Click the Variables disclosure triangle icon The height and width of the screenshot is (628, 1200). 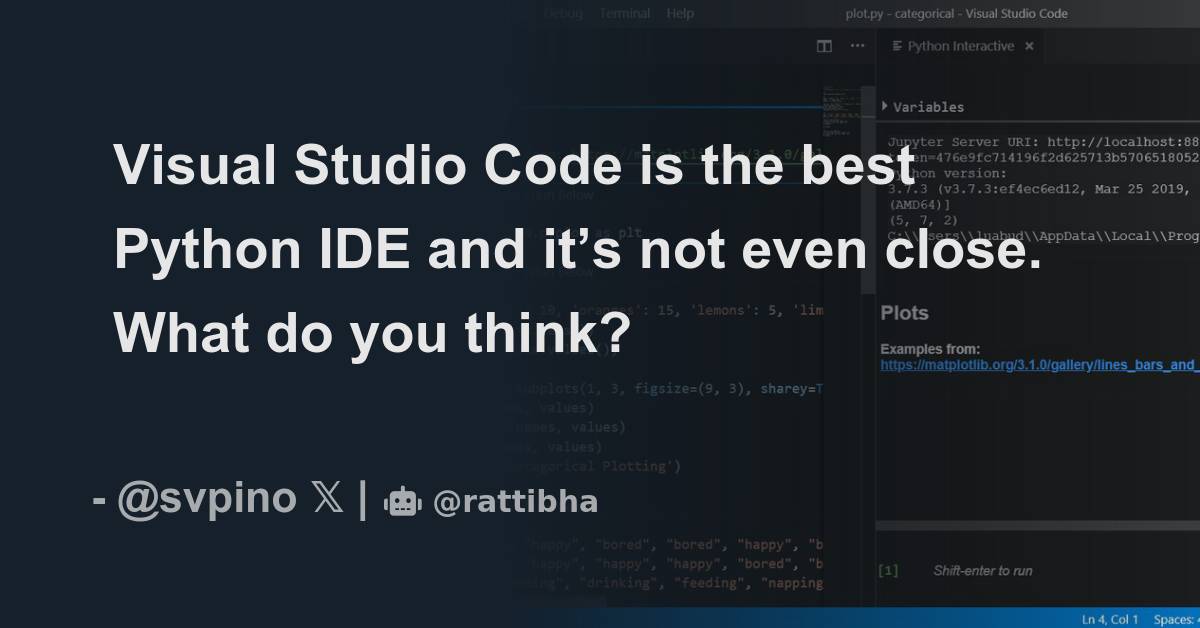[884, 106]
